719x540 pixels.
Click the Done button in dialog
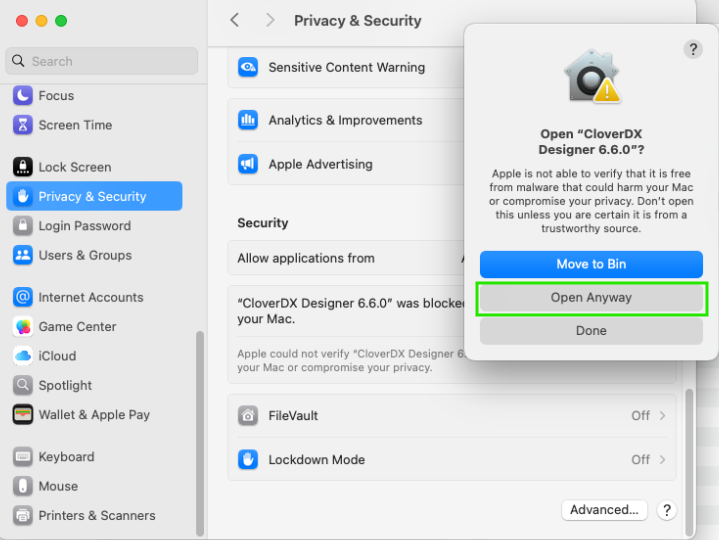591,331
